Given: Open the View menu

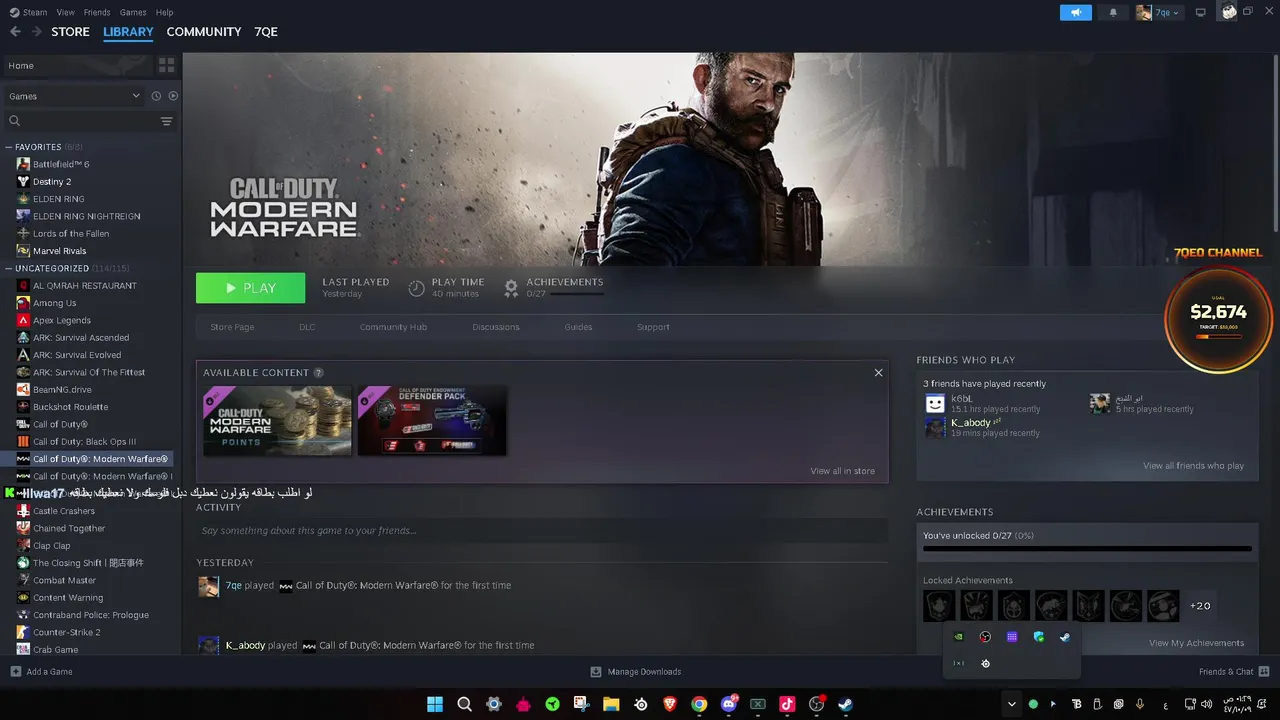Looking at the screenshot, I should 66,12.
